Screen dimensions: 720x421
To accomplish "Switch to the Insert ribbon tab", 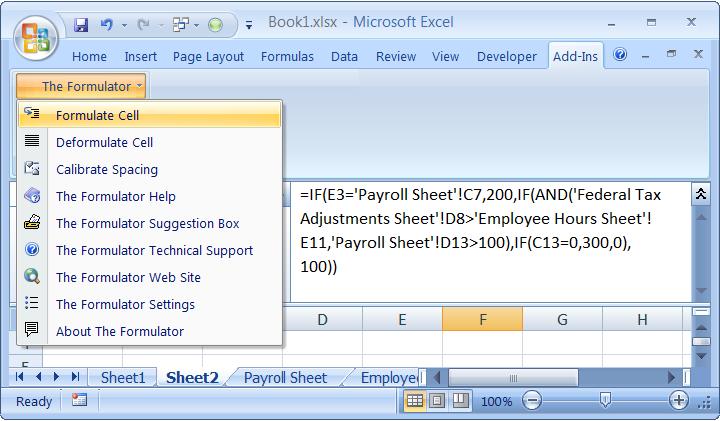I will tap(141, 56).
